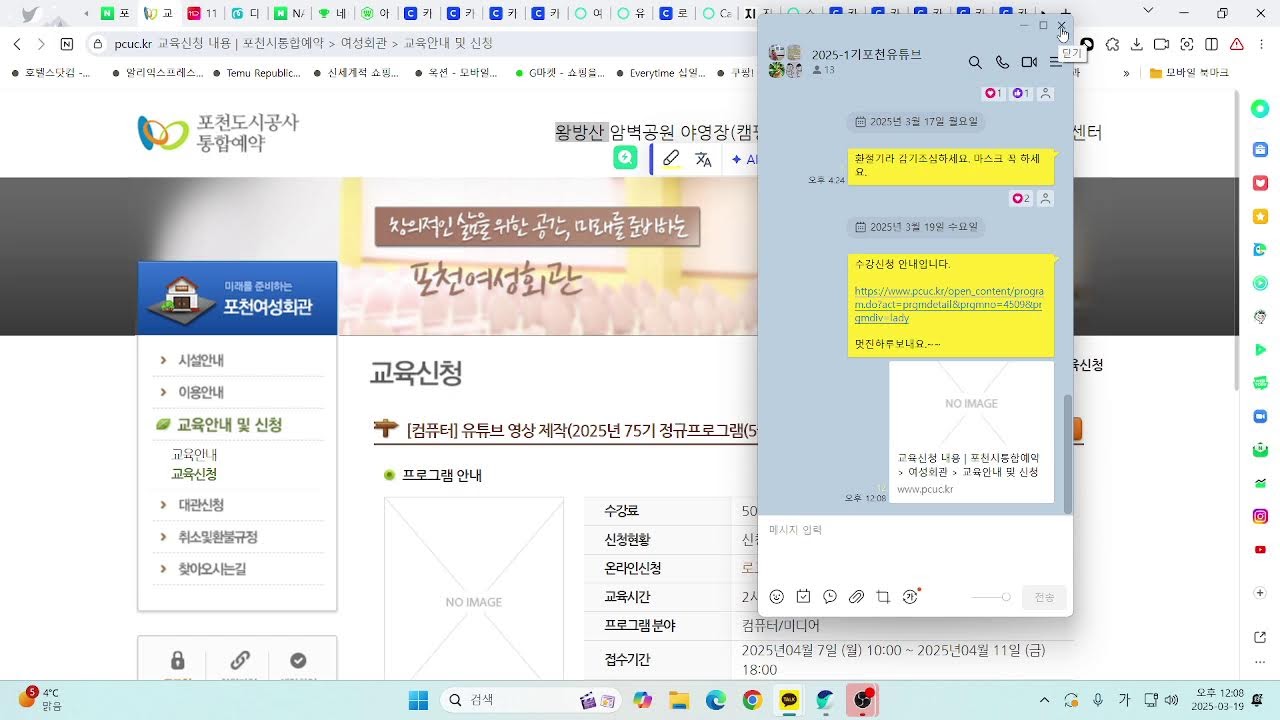The height and width of the screenshot is (720, 1280).
Task: Click the heart reaction showing 2
Action: [x=1021, y=199]
